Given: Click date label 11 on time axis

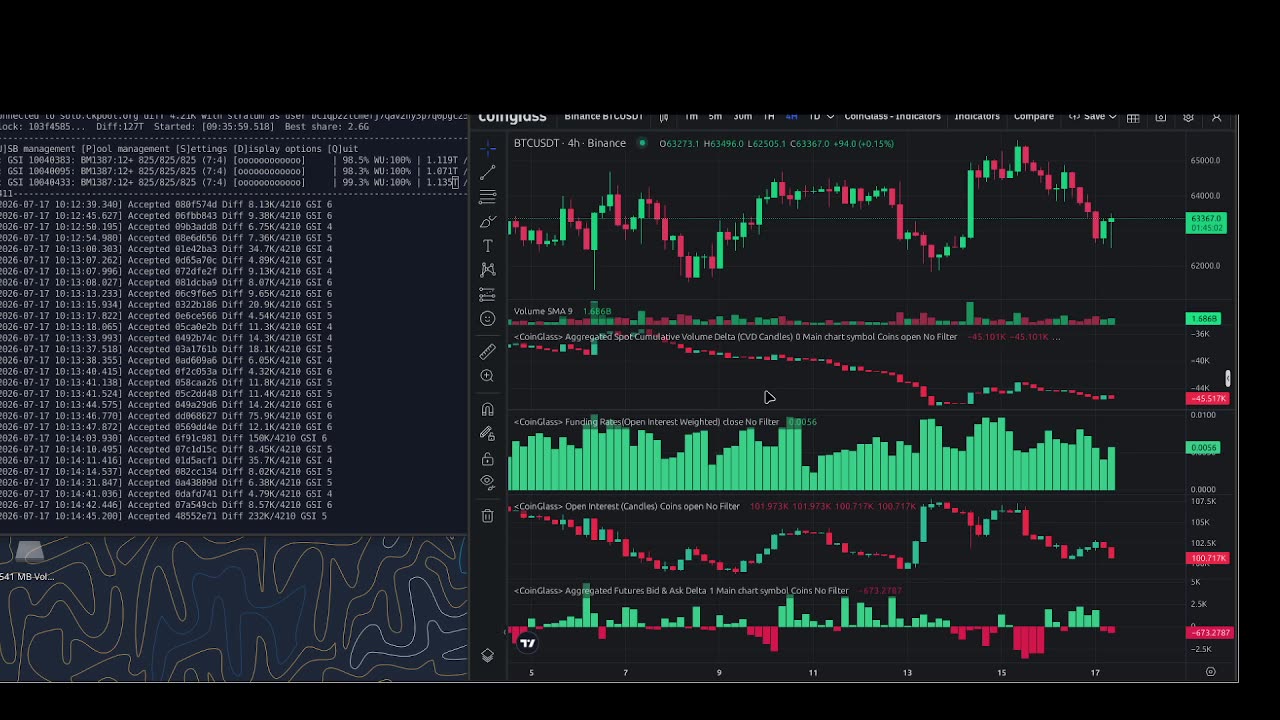Looking at the screenshot, I should [813, 672].
